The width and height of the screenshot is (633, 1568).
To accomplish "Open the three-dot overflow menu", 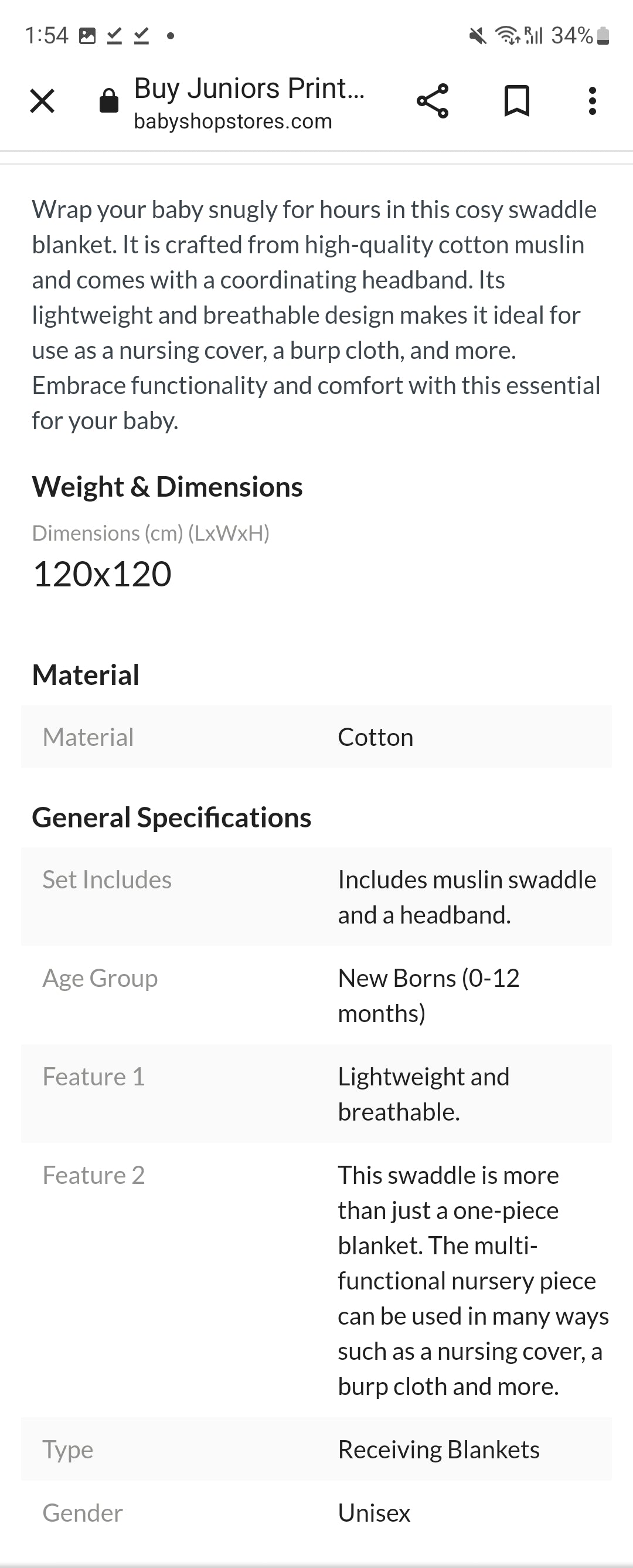I will 592,101.
